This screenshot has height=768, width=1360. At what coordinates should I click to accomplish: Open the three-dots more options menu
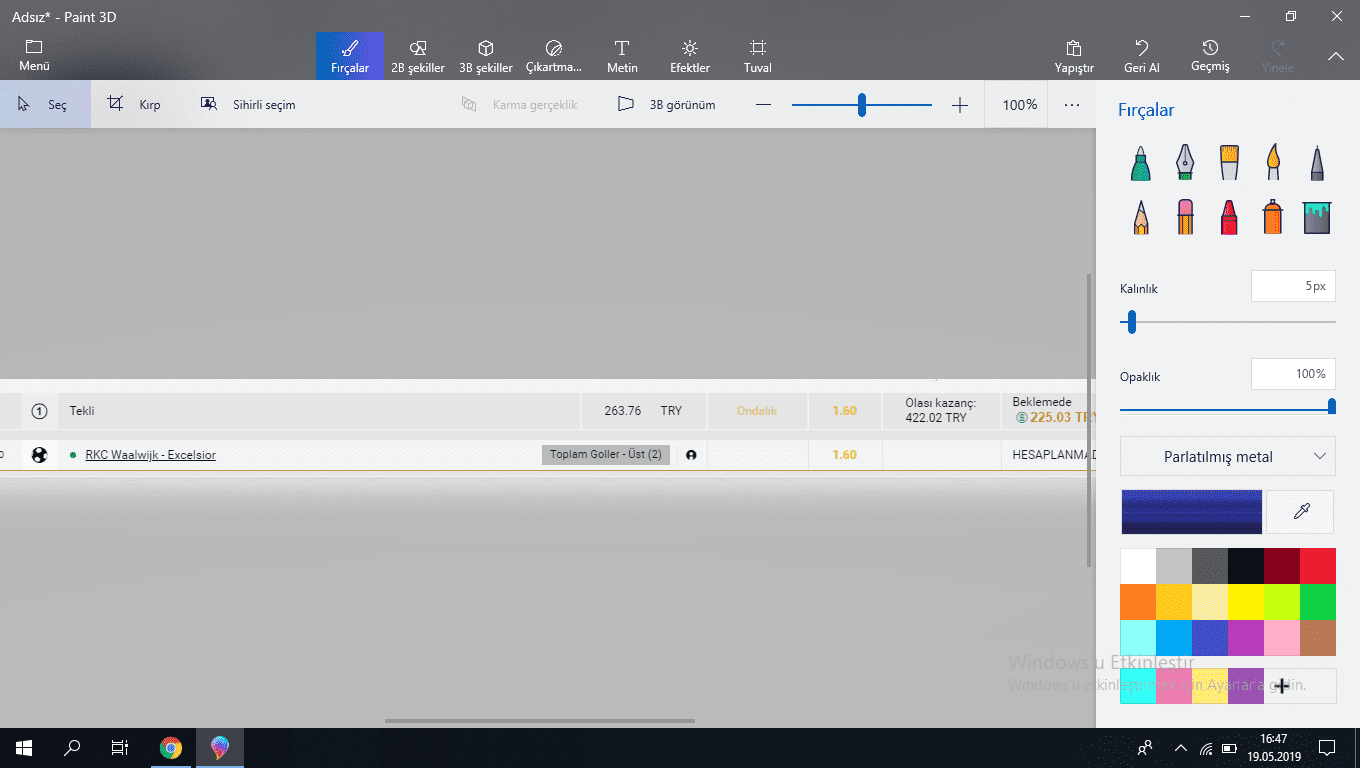click(x=1072, y=104)
